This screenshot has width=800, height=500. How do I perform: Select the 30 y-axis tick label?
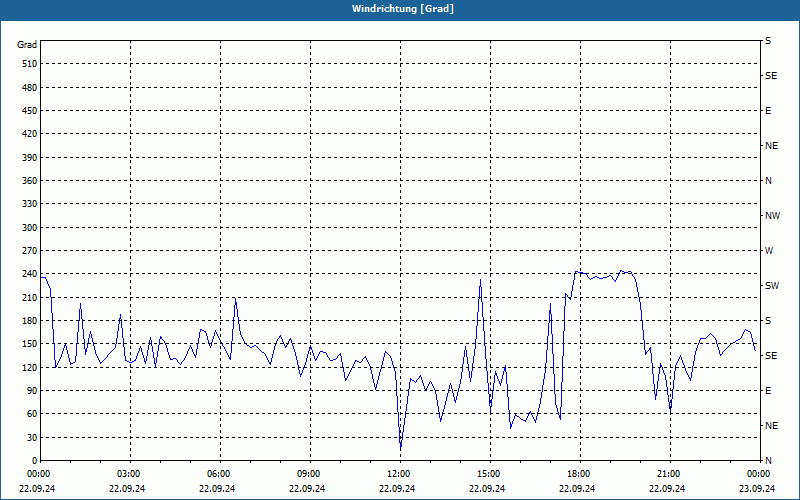coord(32,438)
